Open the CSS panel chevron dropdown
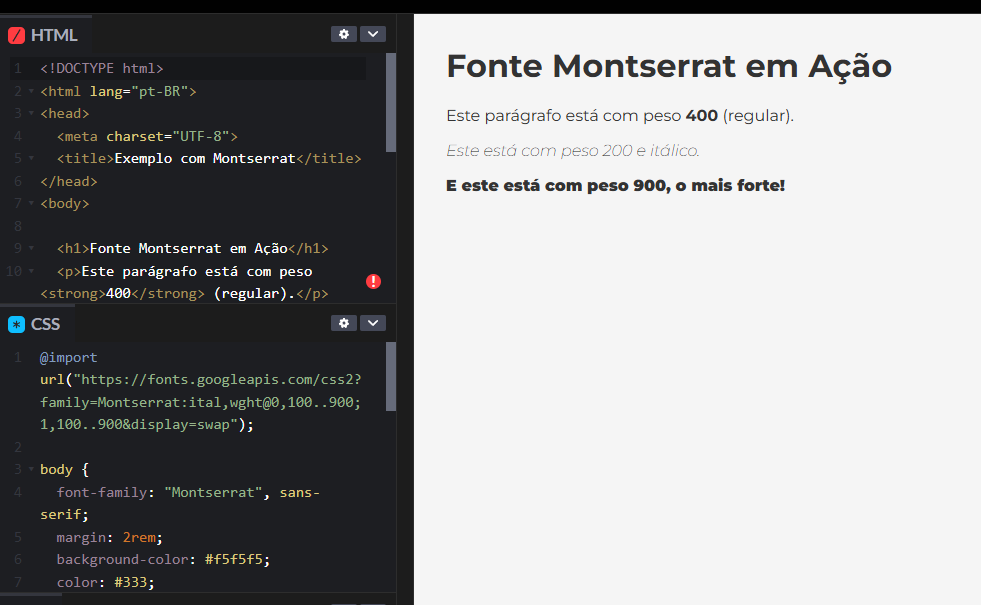 [x=373, y=323]
